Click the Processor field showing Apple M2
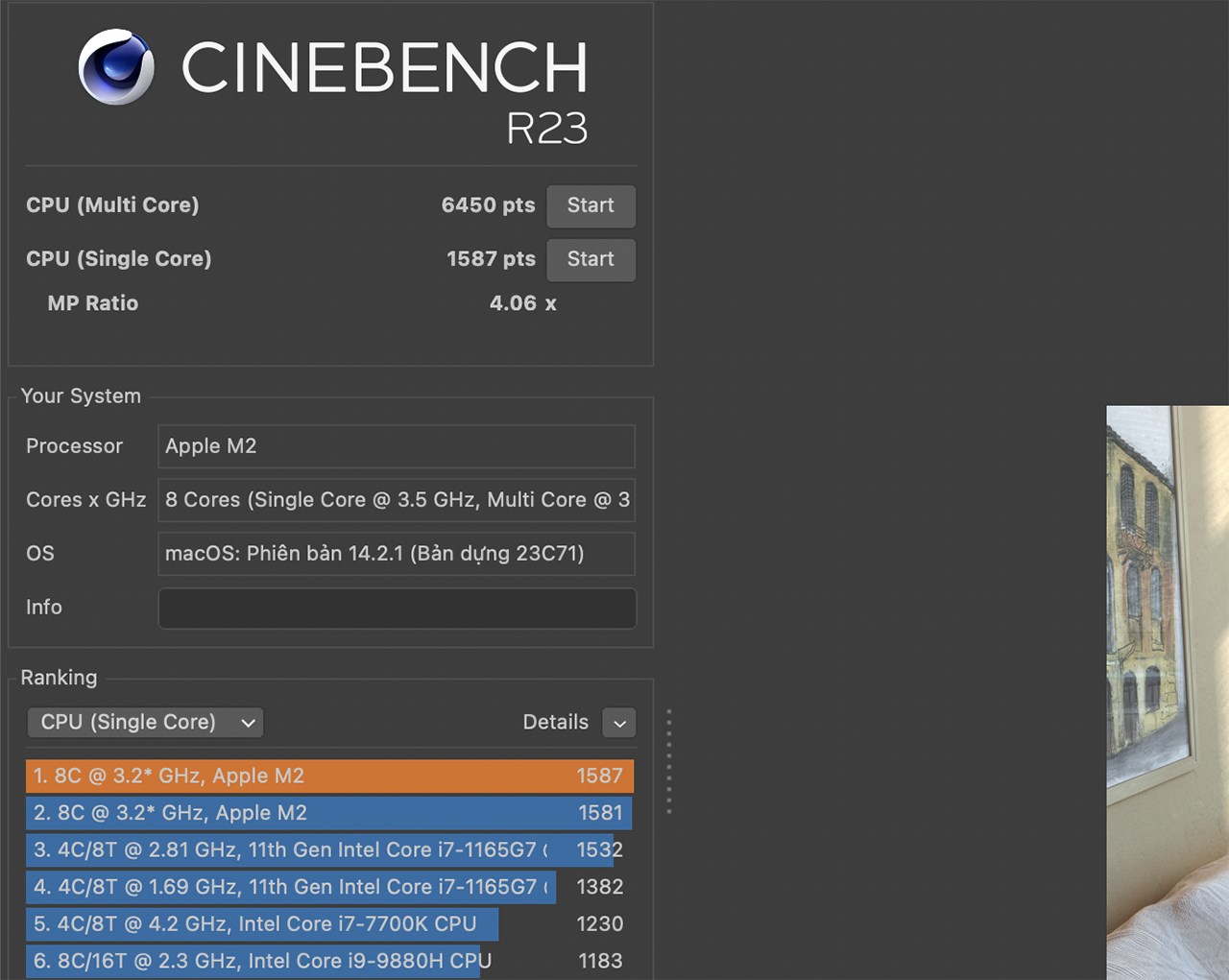This screenshot has width=1229, height=980. point(397,446)
